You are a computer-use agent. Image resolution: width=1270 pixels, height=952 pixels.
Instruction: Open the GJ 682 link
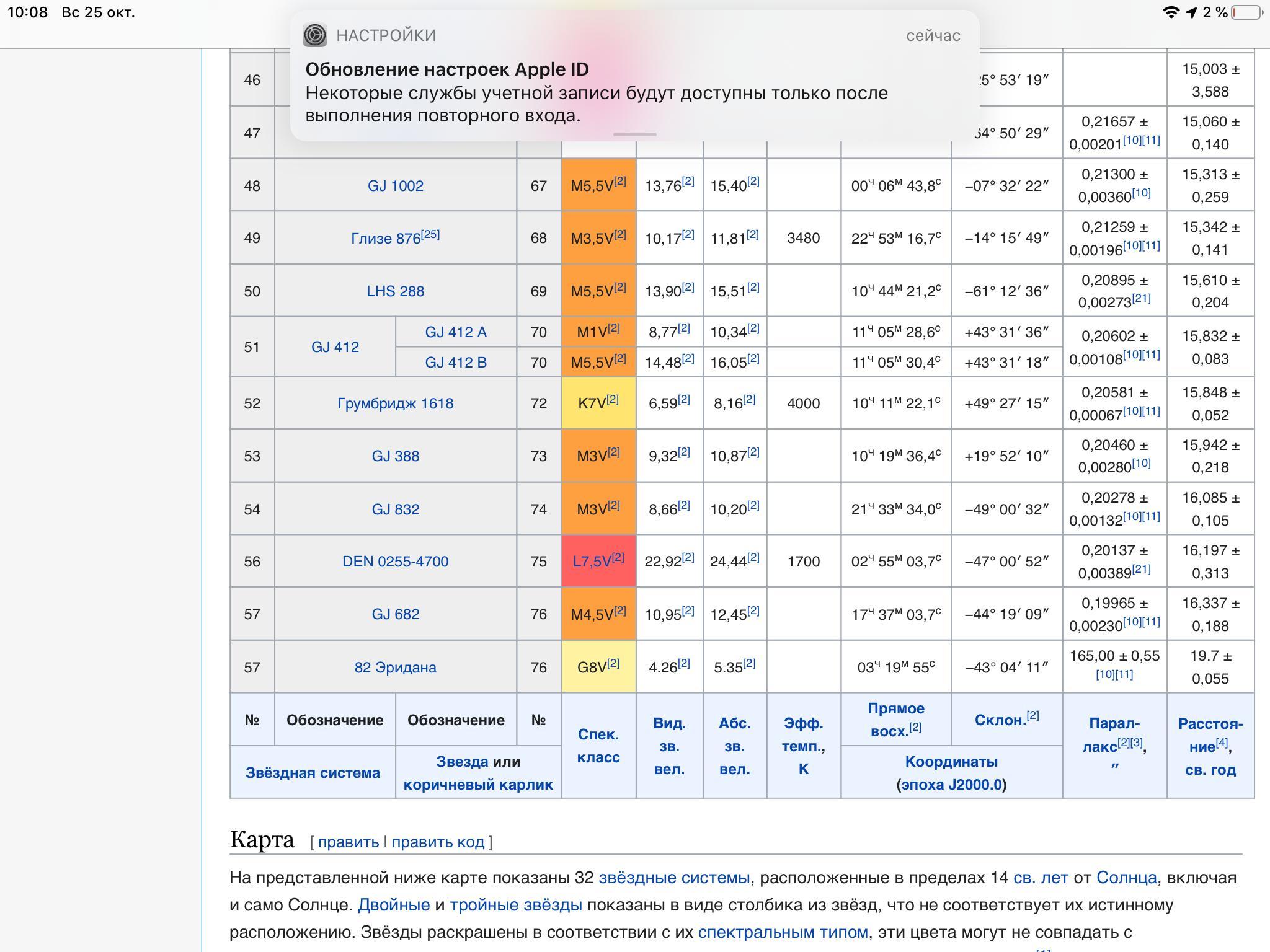pyautogui.click(x=396, y=614)
